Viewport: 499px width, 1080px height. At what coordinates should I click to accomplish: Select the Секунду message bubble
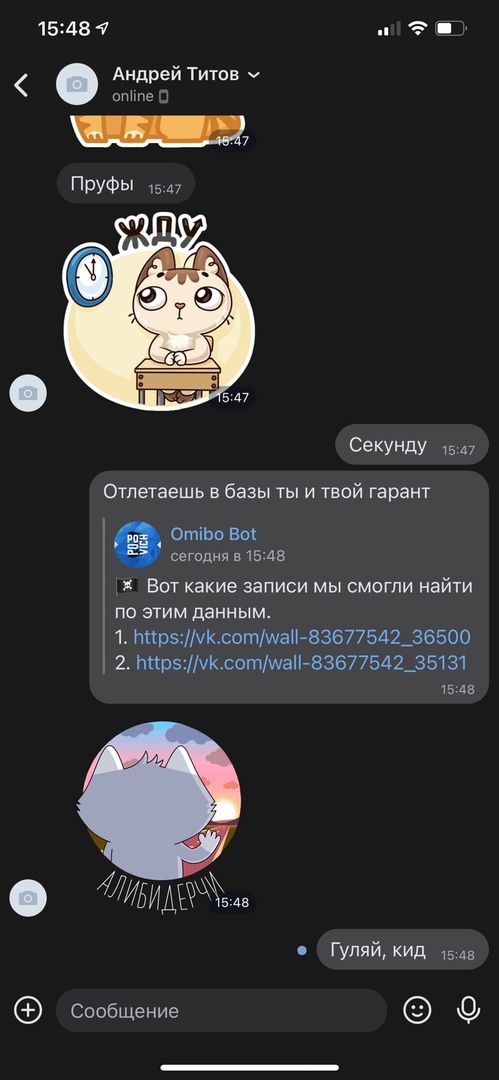[x=411, y=445]
